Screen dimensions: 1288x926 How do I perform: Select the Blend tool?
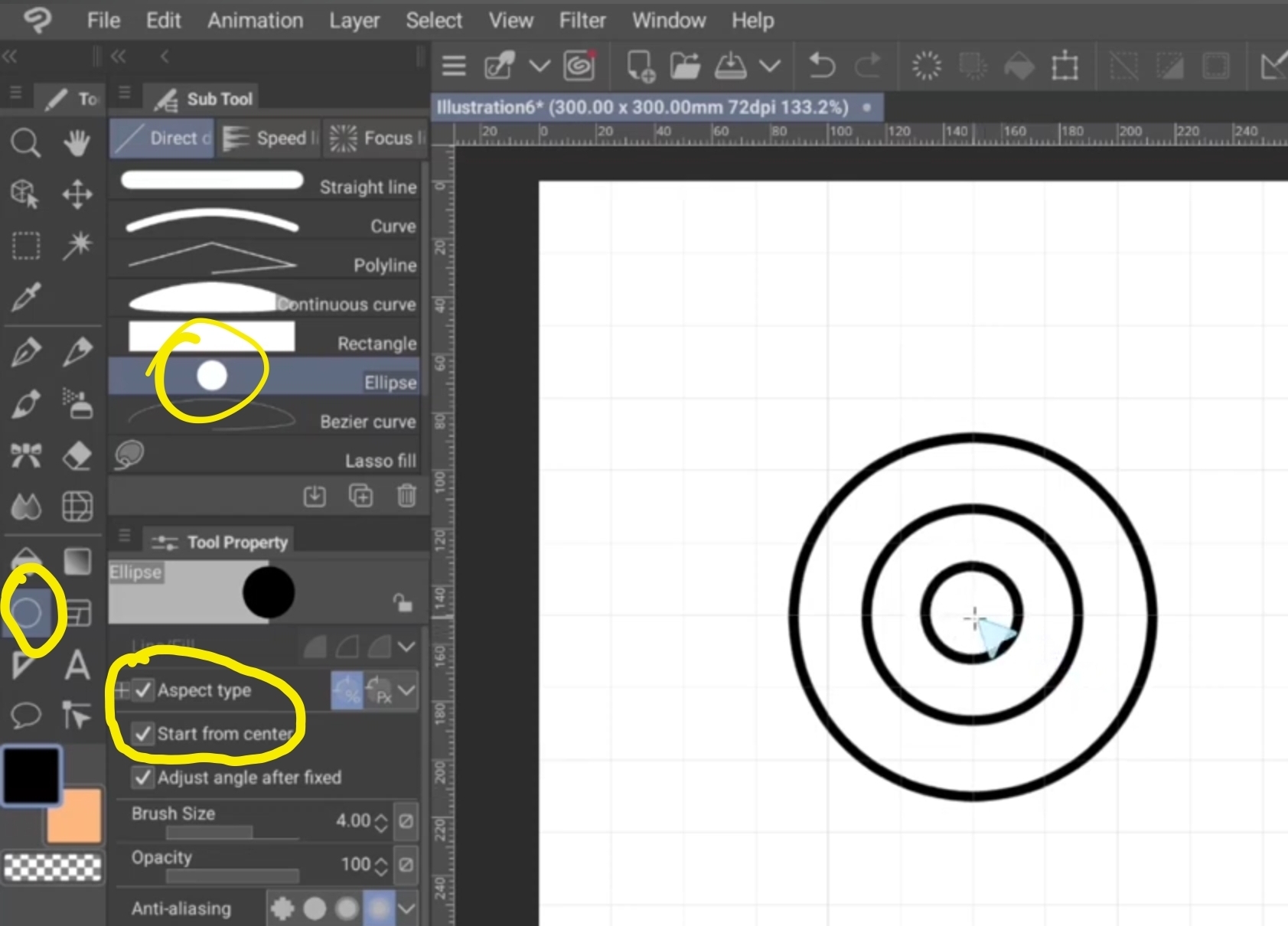point(26,507)
